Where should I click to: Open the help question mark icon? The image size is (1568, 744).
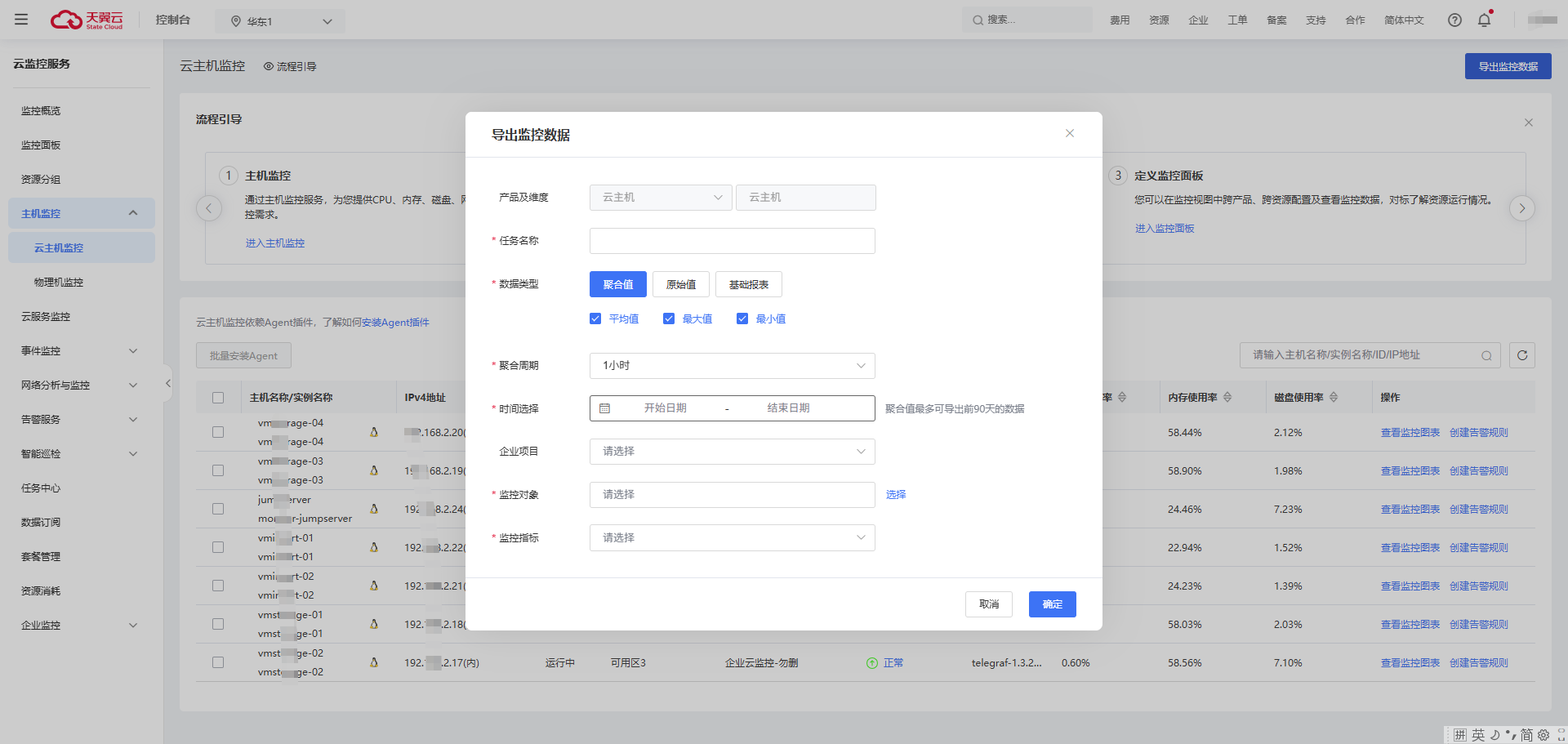(x=1454, y=20)
